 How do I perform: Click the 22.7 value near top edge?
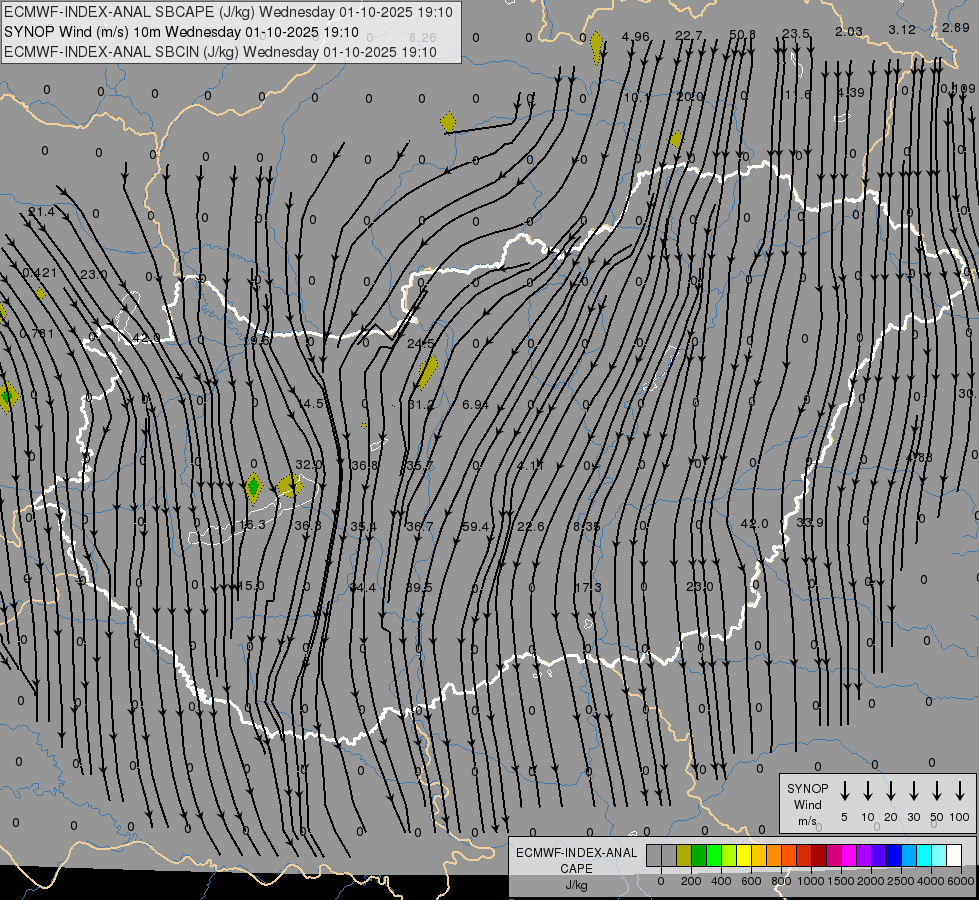point(689,36)
